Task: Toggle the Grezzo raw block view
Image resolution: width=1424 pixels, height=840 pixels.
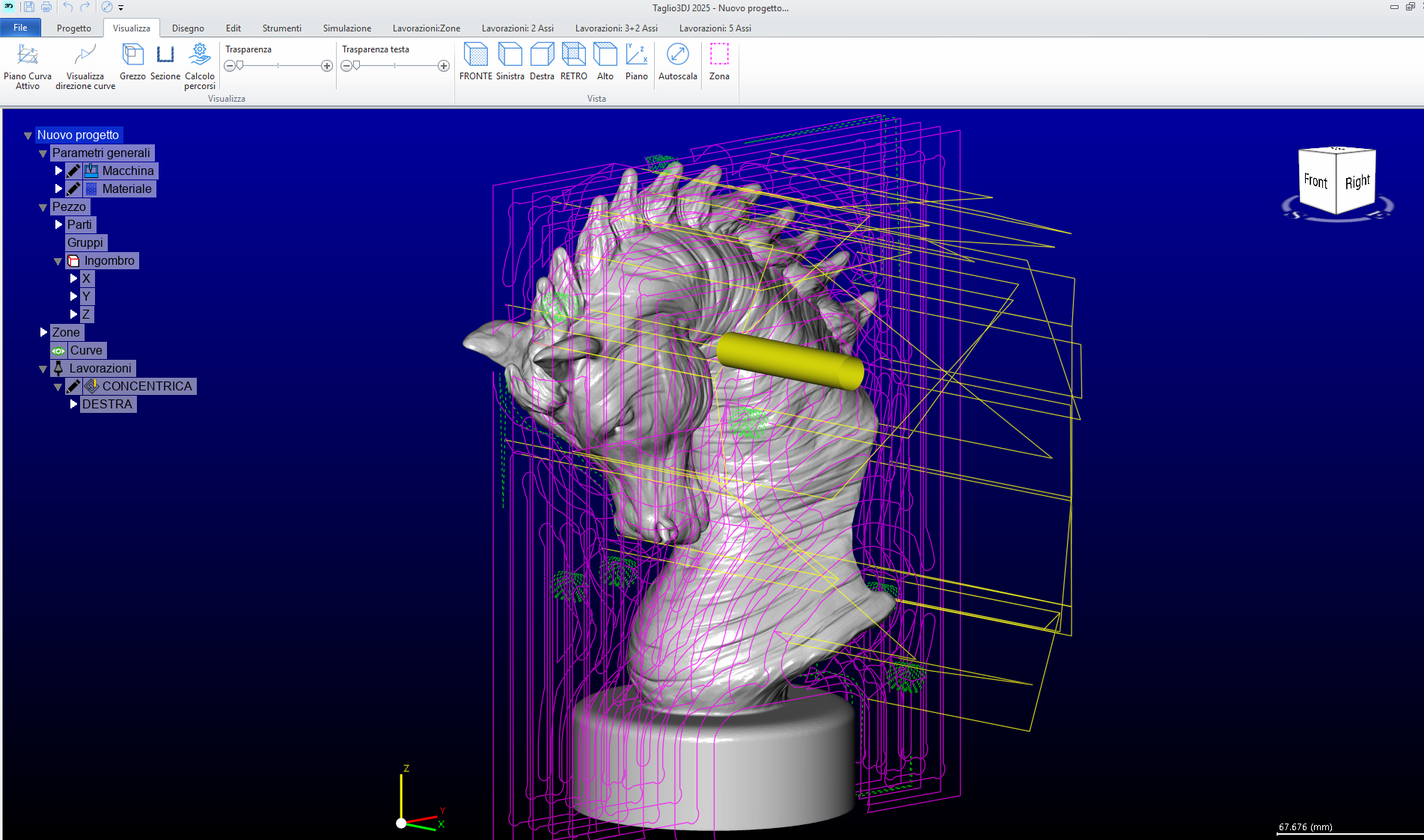Action: pyautogui.click(x=132, y=55)
